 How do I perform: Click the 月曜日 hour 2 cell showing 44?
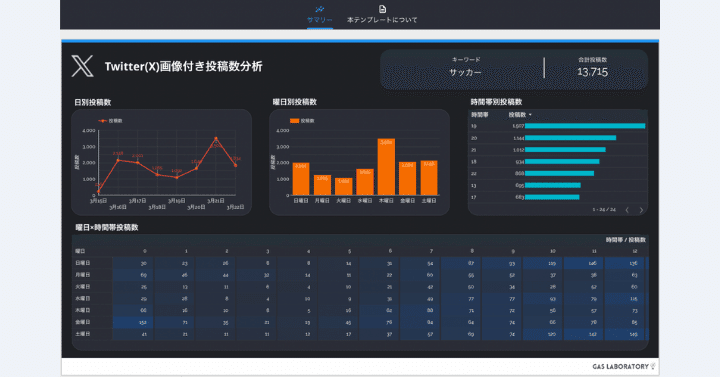(x=215, y=275)
